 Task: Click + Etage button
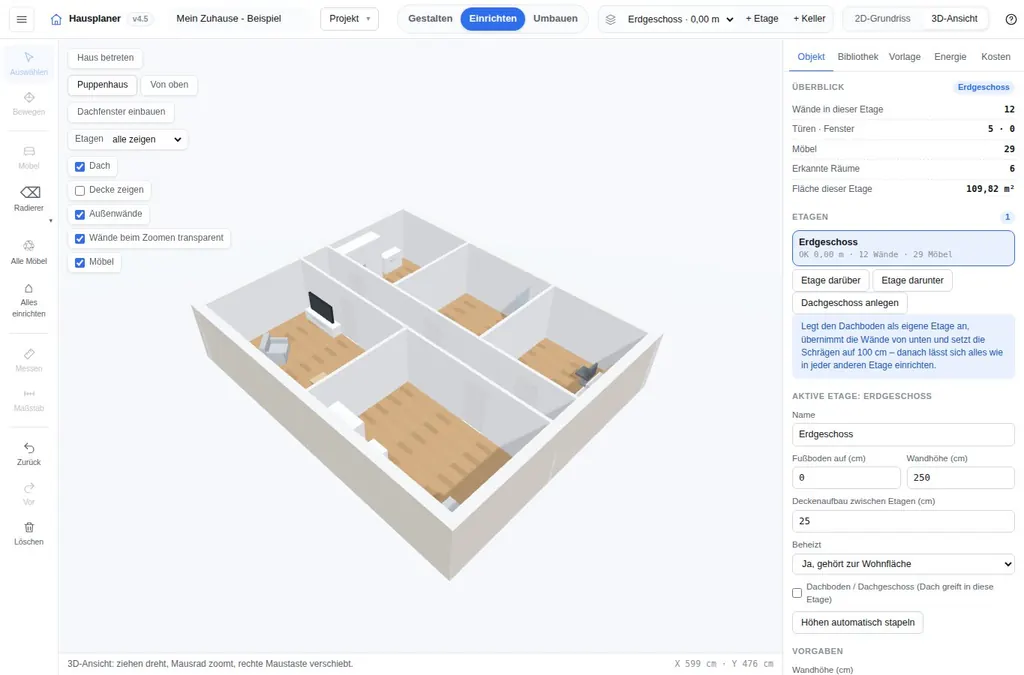761,19
